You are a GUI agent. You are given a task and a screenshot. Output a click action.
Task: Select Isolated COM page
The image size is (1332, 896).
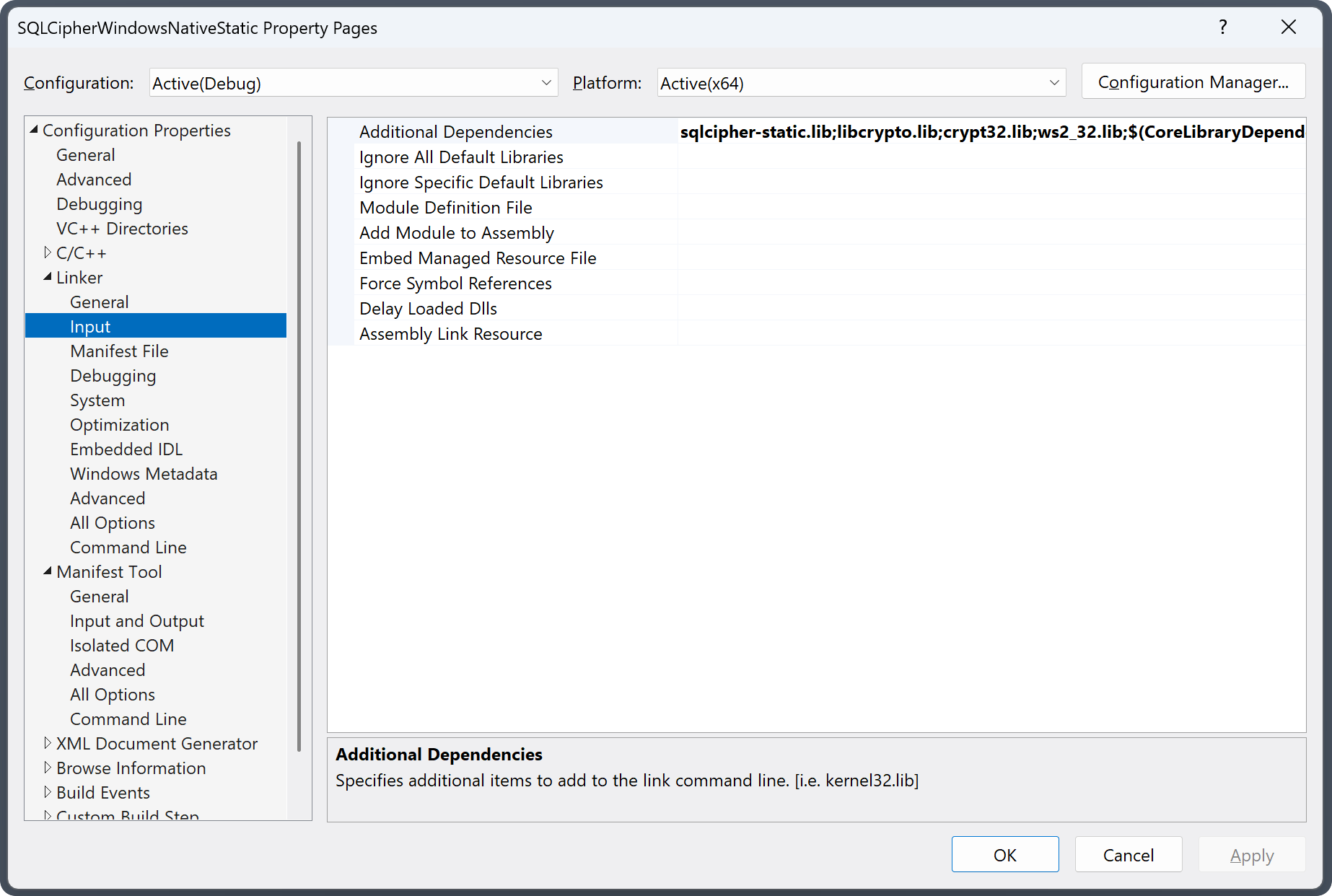(122, 646)
